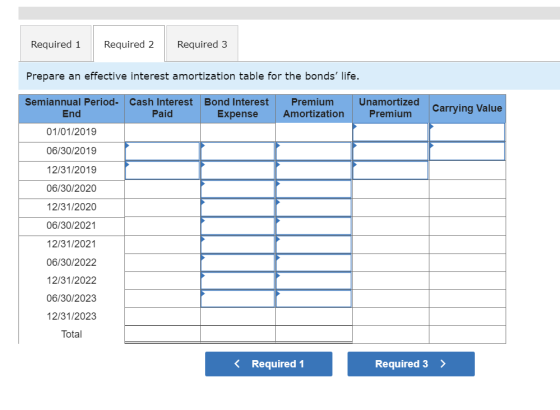Click the Total row Premium Amortization cell
Viewport: 560px width, 410px height.
coord(314,334)
